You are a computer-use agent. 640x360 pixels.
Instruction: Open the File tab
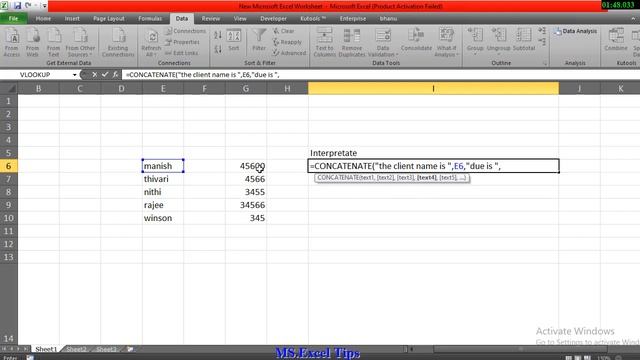coord(13,18)
